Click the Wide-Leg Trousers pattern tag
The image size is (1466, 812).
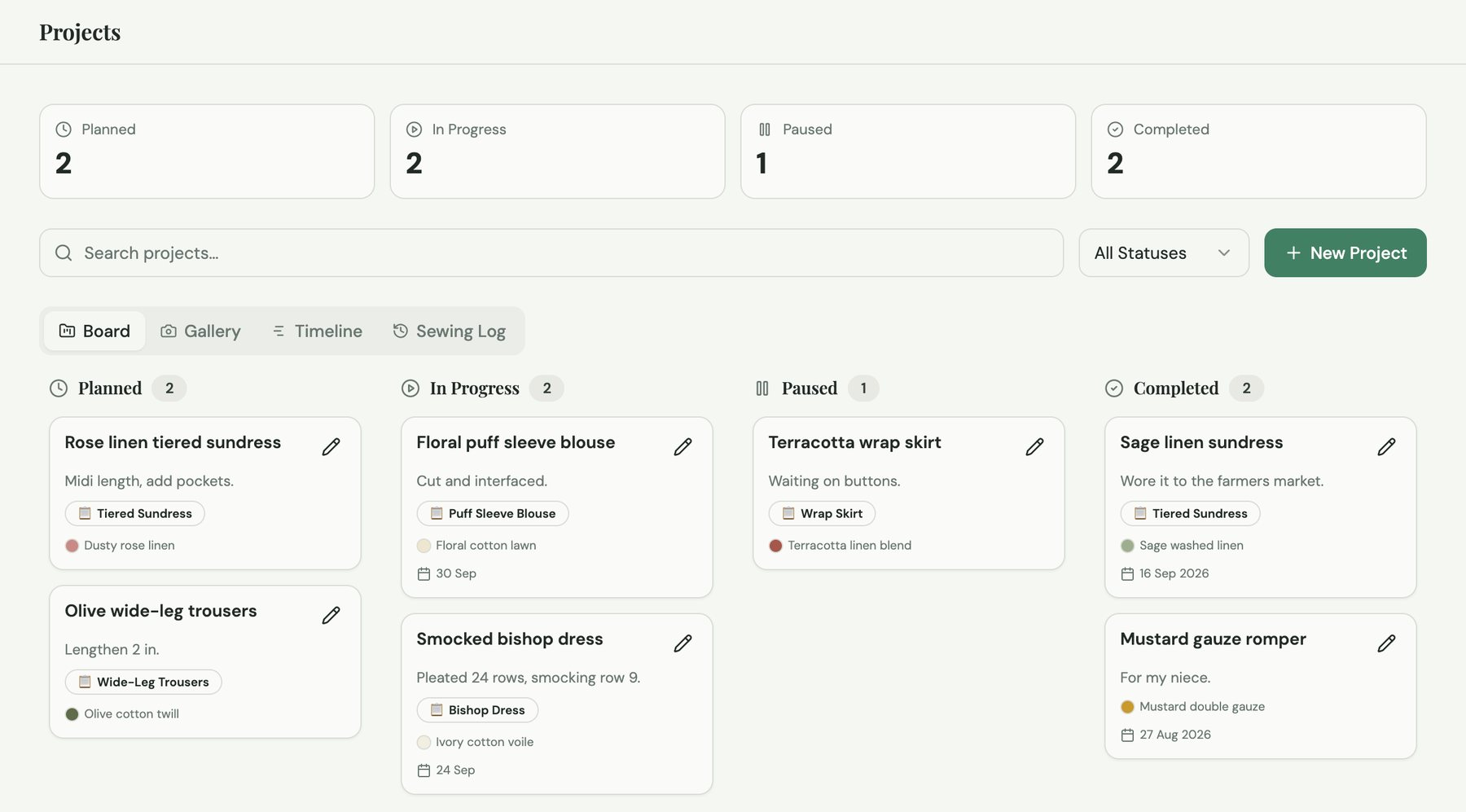(x=143, y=682)
